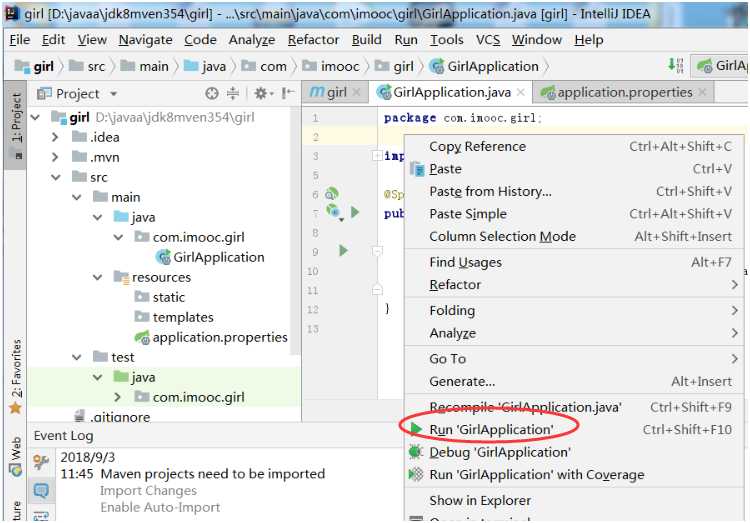750x523 pixels.
Task: Select Find Usages in context menu
Action: click(x=574, y=262)
